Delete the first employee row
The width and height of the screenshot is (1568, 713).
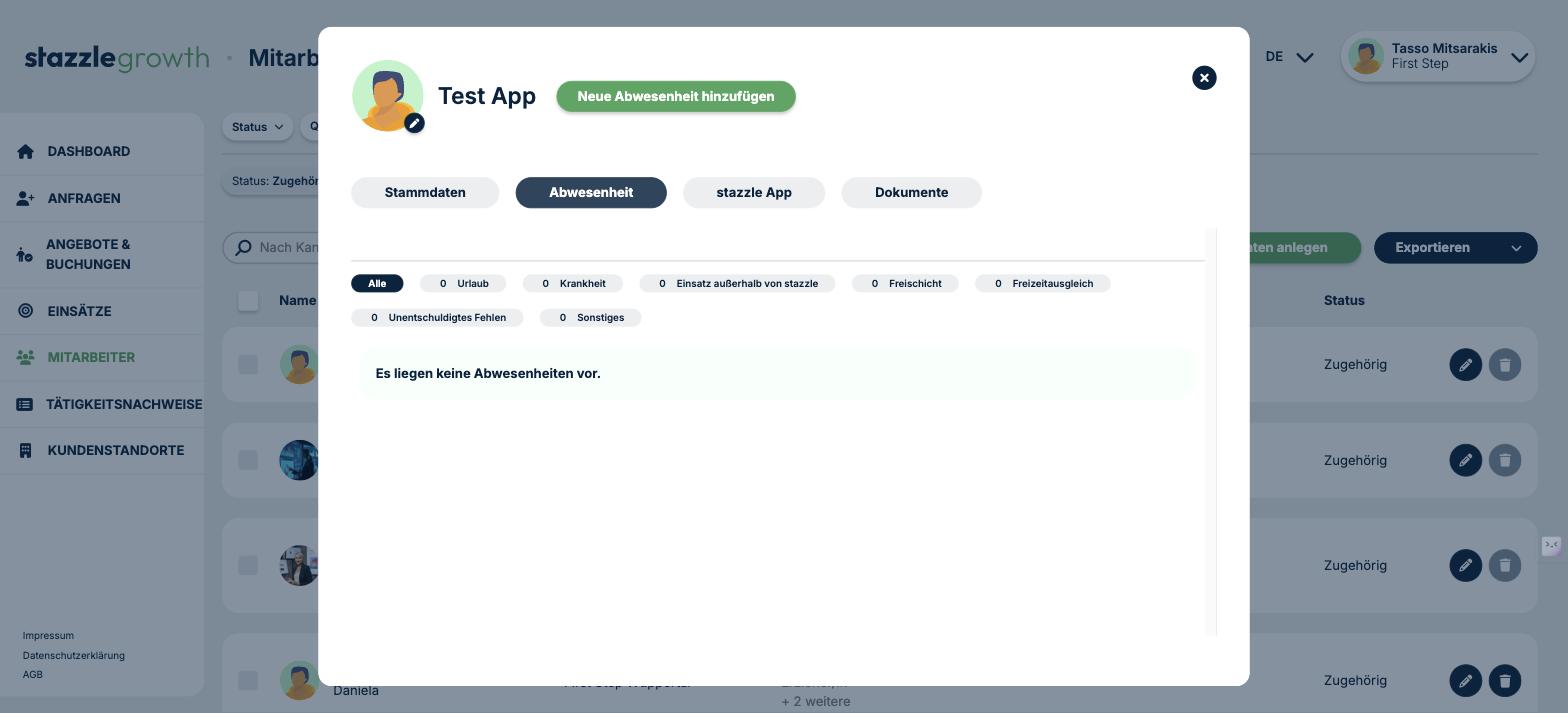1505,365
